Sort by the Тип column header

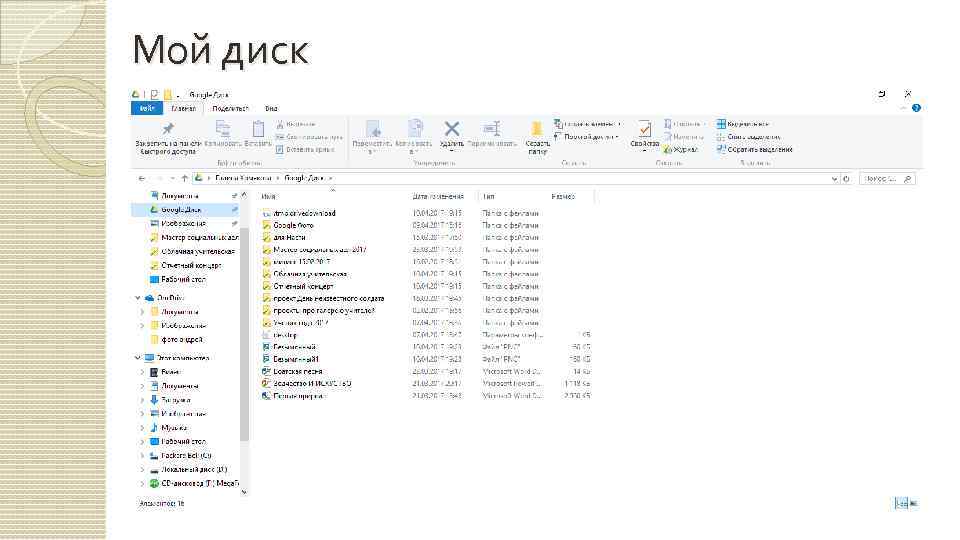tap(489, 197)
